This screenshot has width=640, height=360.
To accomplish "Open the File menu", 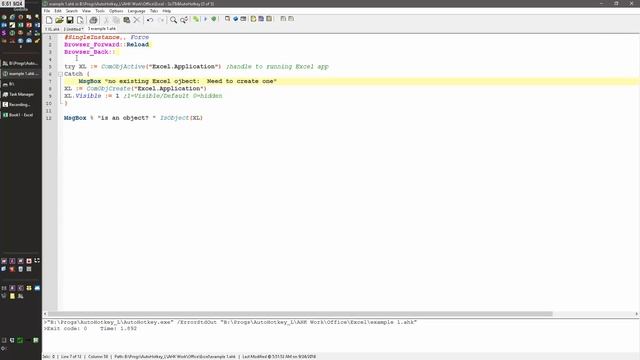I will tap(47, 11).
